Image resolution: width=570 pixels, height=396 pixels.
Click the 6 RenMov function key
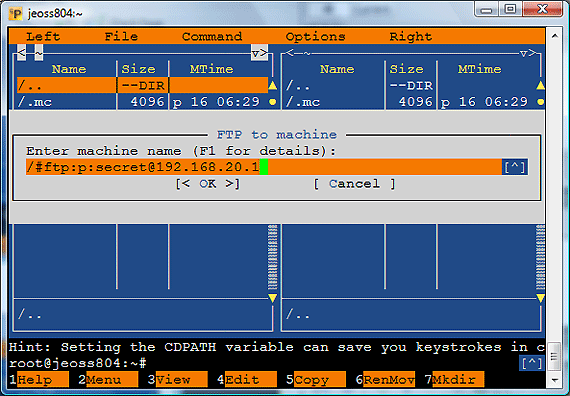385,380
